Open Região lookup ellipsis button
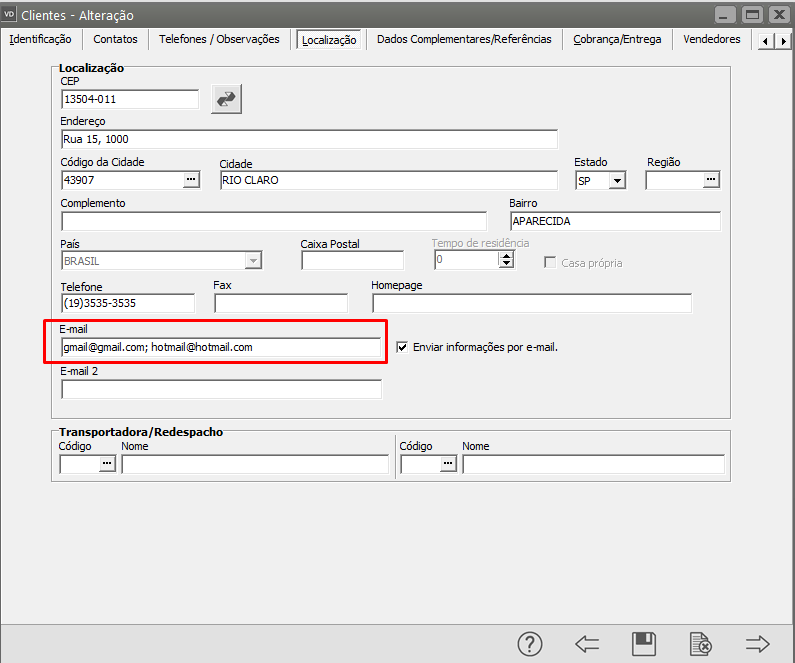The image size is (795, 663). click(x=711, y=180)
